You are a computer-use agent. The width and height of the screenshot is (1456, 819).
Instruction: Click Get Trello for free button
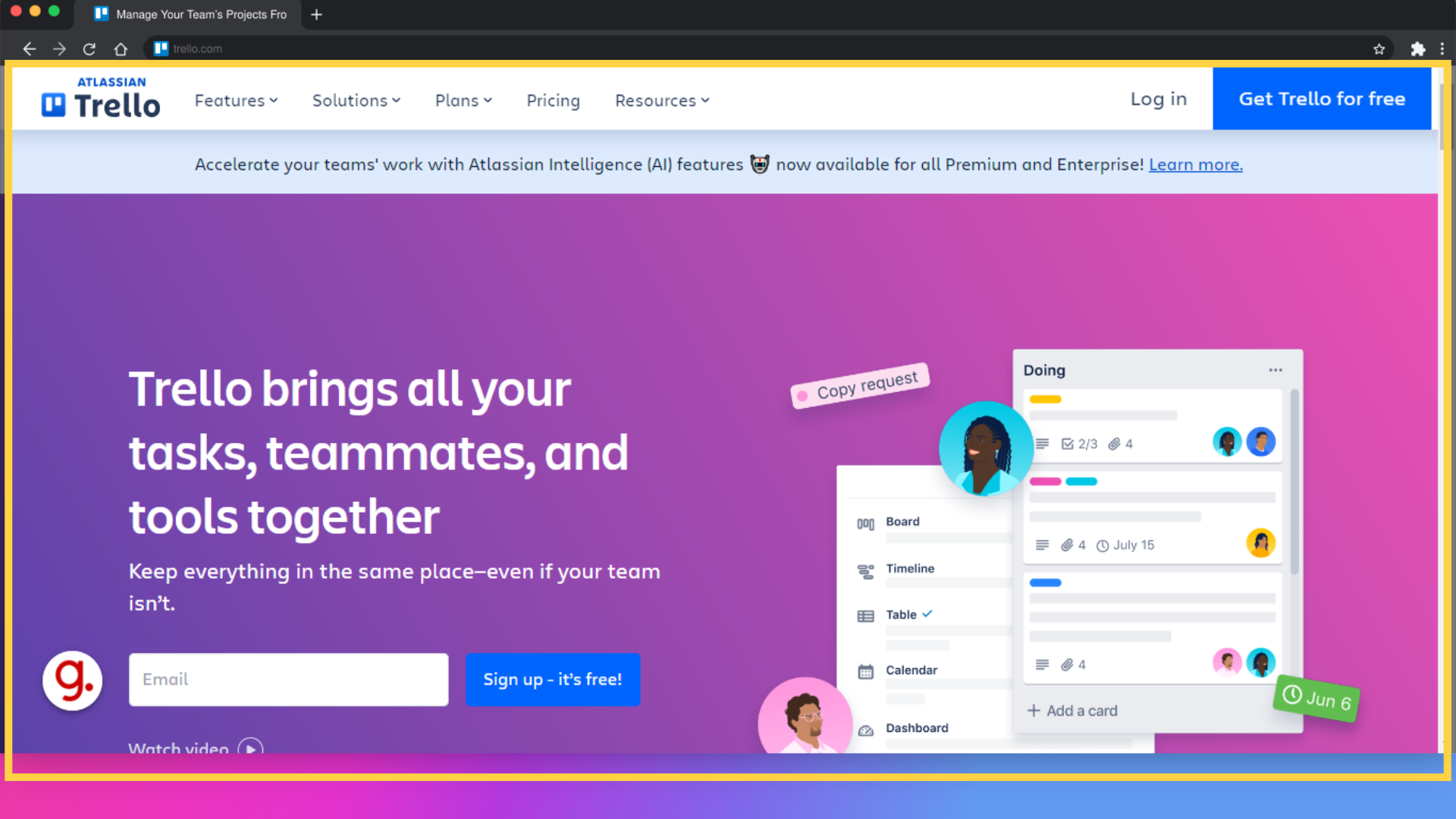coord(1322,99)
